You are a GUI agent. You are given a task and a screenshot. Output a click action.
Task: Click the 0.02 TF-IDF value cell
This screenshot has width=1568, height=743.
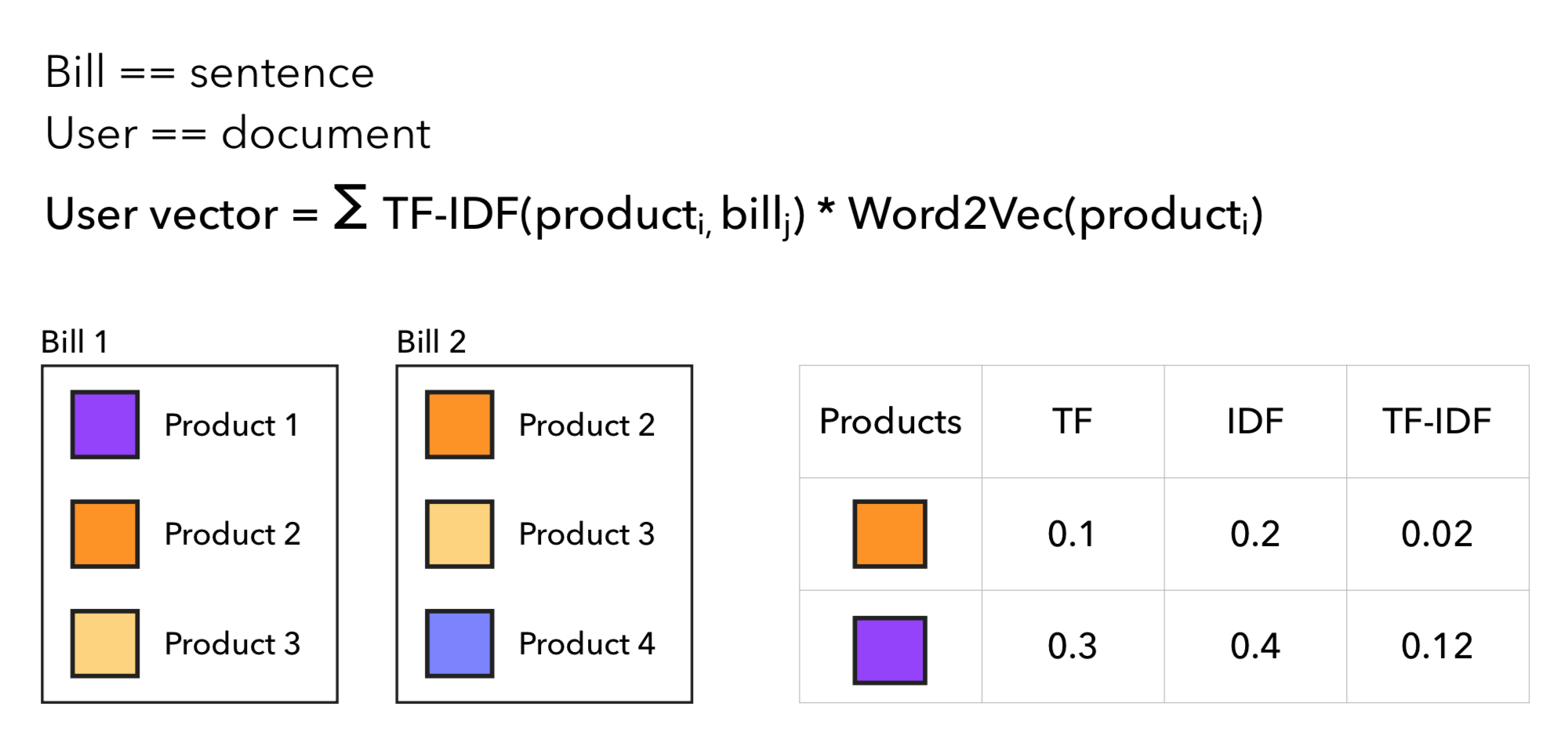(1436, 535)
